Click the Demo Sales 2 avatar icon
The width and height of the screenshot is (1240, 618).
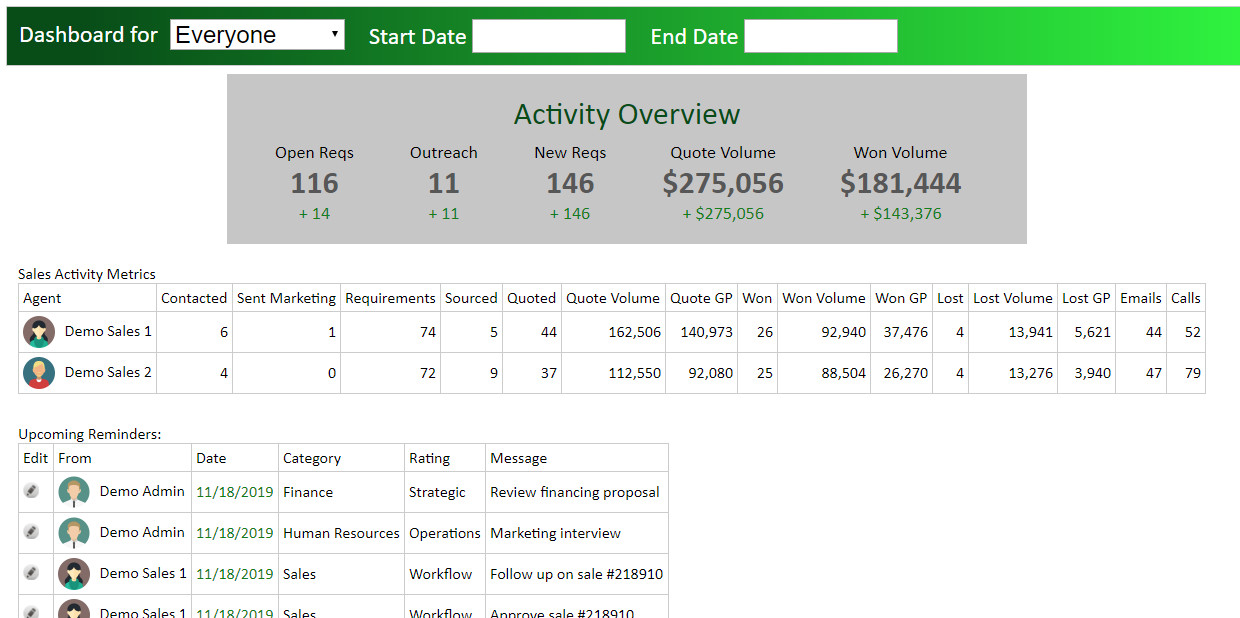(x=38, y=372)
